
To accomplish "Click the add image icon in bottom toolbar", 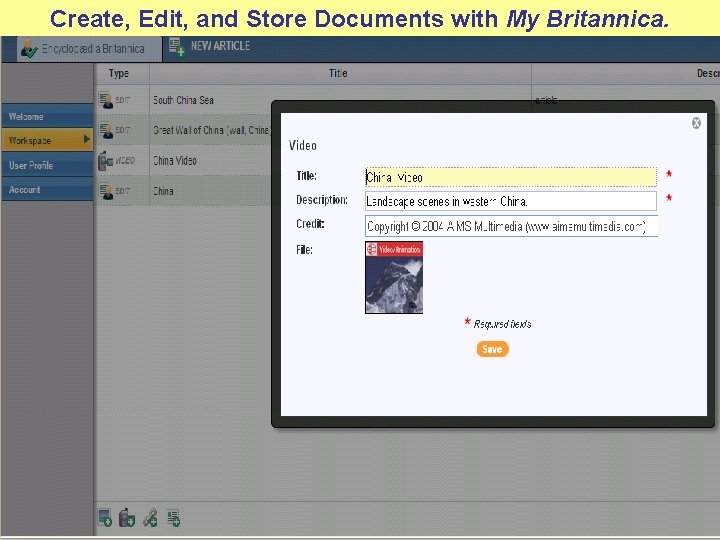I will coord(105,518).
